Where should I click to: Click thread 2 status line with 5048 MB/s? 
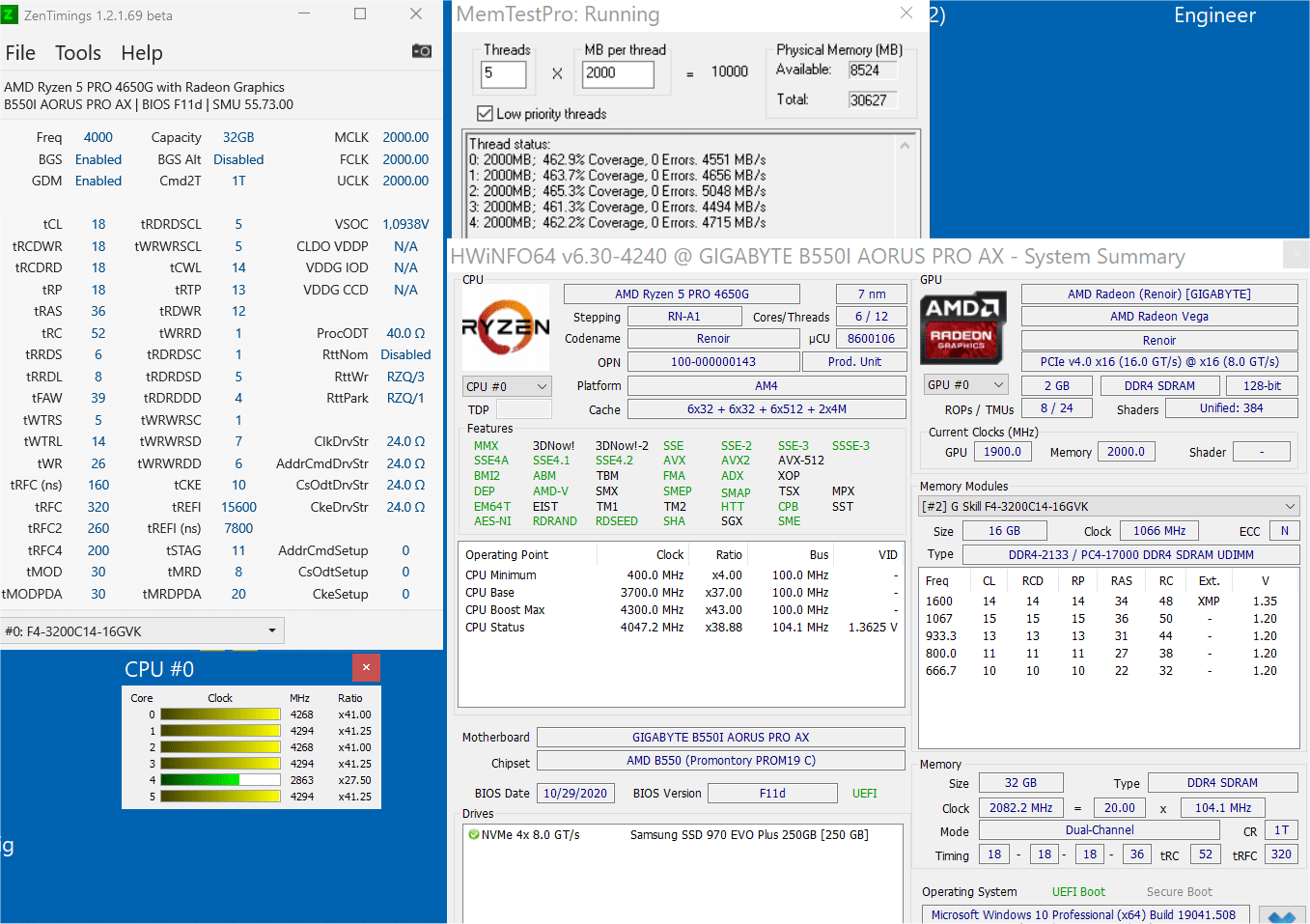(x=618, y=191)
